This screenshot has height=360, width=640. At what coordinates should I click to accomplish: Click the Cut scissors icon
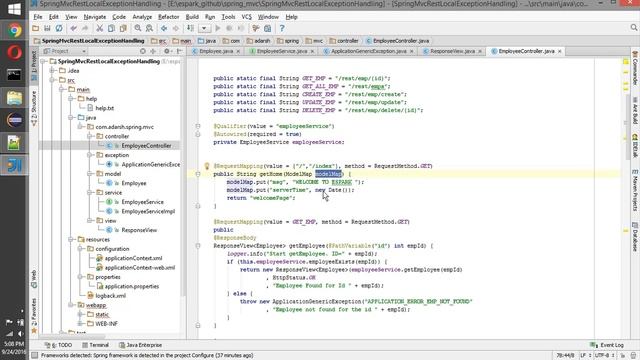99,28
